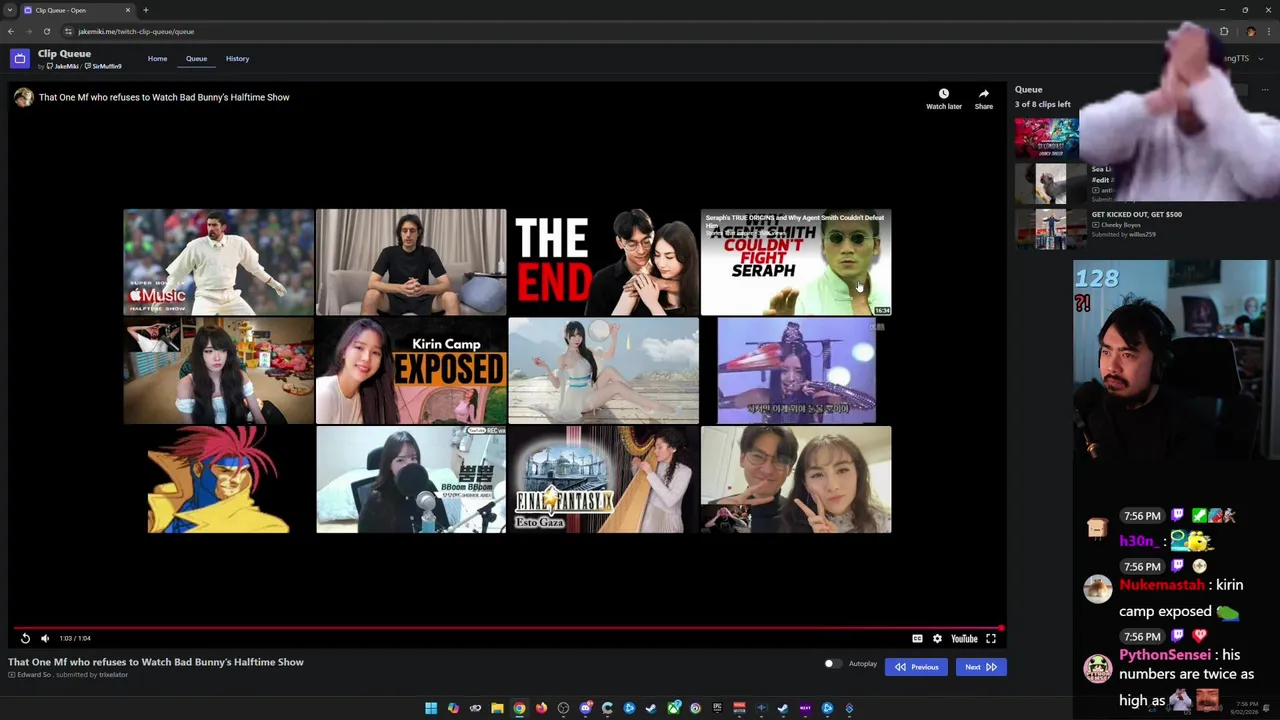
Task: Click the Cheeky Boyos channel name
Action: coord(1122,225)
